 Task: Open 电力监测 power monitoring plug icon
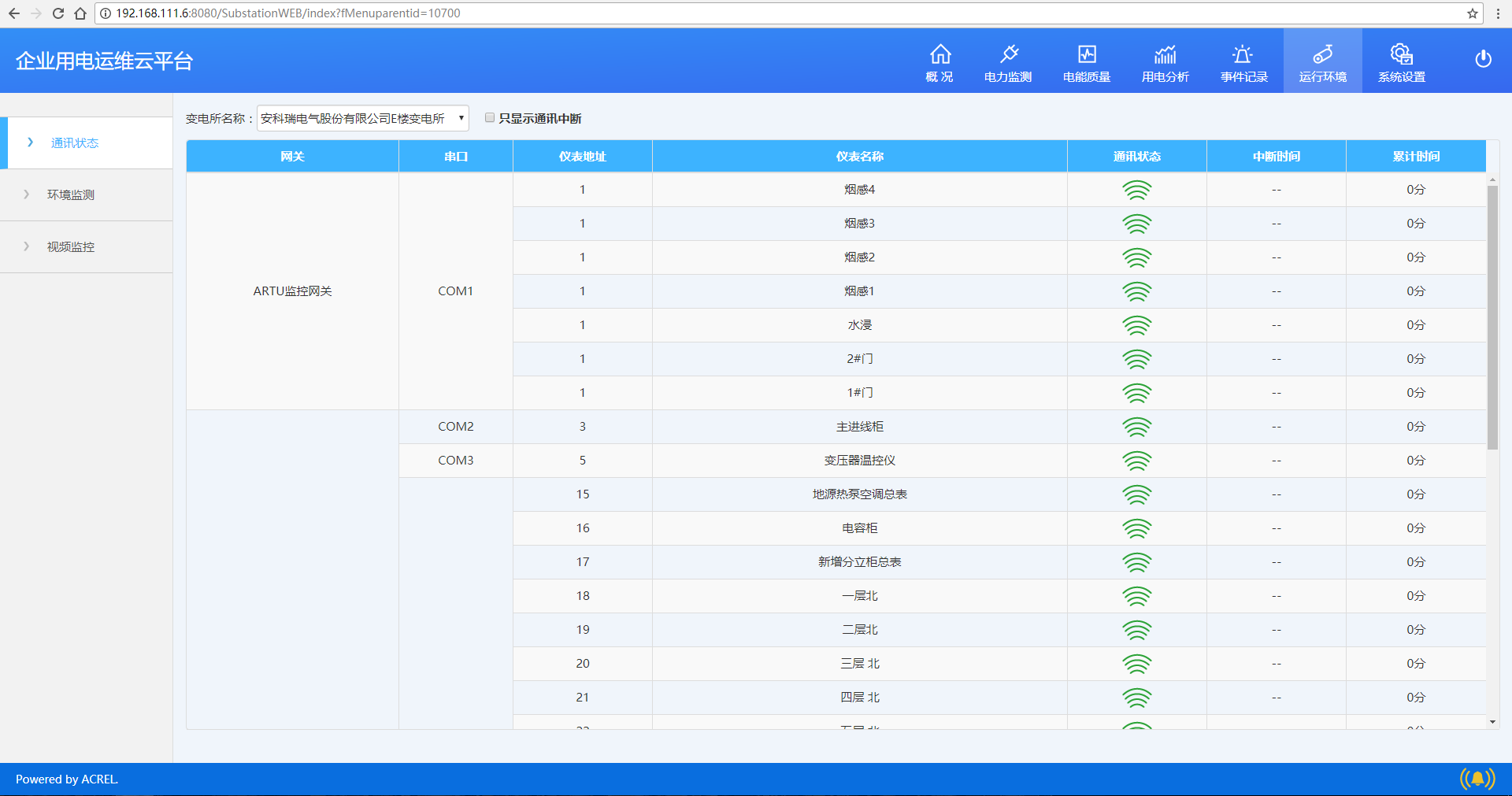pyautogui.click(x=1009, y=54)
